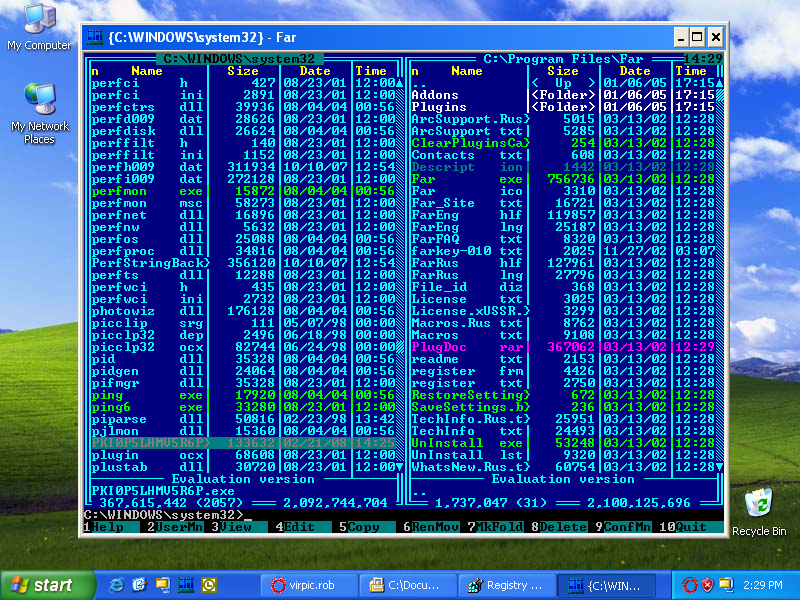Screen dimensions: 800x600
Task: Switch to the Registry taskbar window
Action: tap(507, 585)
